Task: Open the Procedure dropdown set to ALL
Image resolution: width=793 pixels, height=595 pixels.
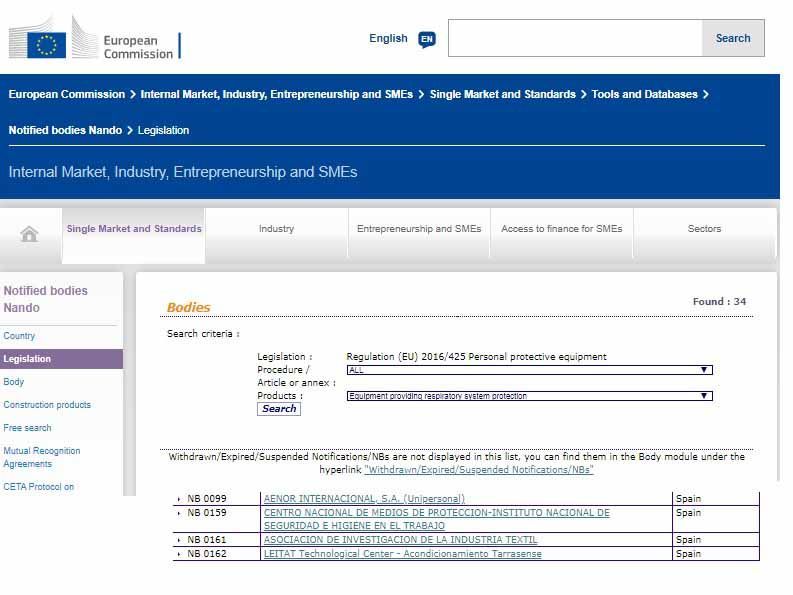Action: (x=530, y=370)
